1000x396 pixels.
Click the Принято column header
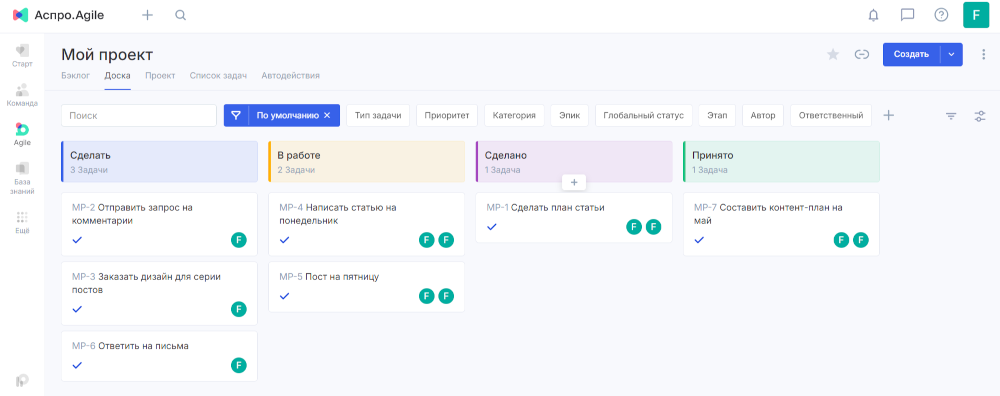(x=781, y=162)
